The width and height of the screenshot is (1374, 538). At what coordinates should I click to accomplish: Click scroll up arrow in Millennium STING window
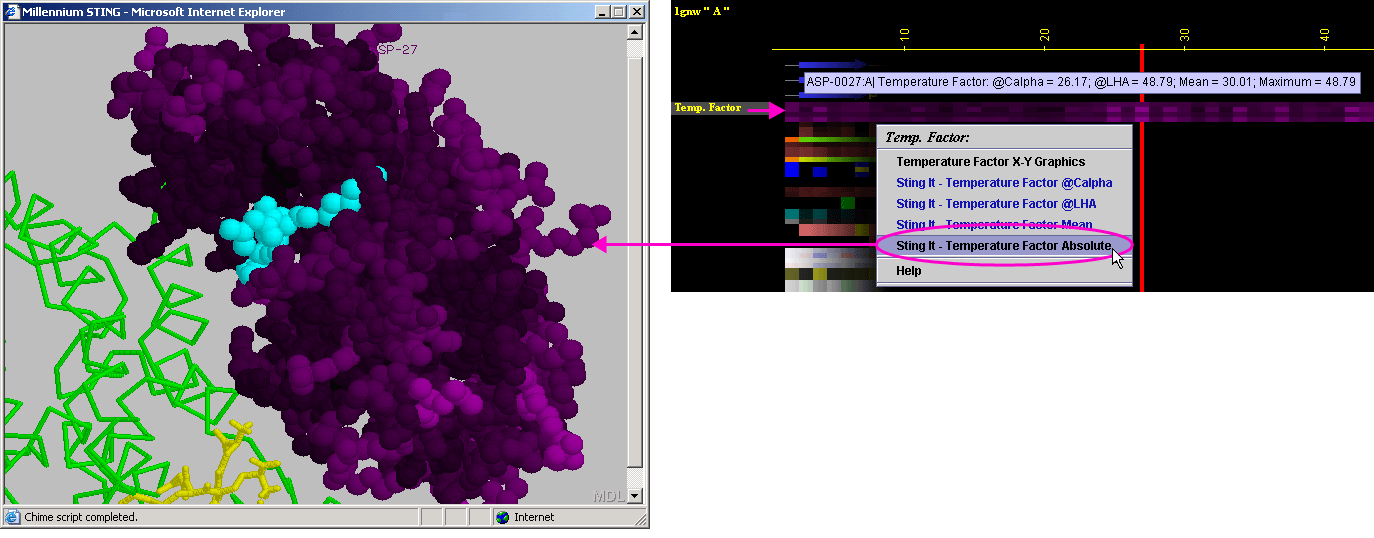634,32
